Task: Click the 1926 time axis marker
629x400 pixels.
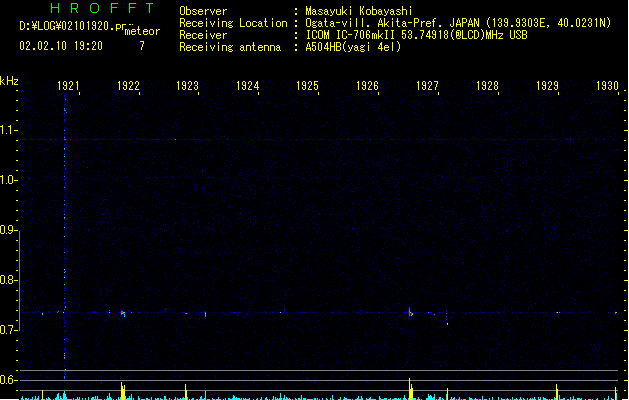Action: tap(367, 86)
